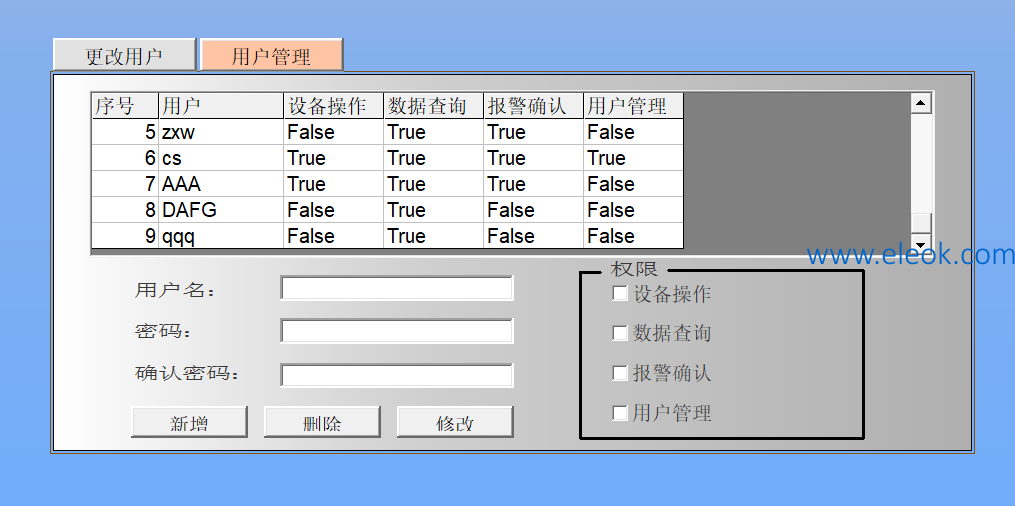This screenshot has width=1015, height=506.
Task: Click row number 9 cell
Action: point(125,236)
